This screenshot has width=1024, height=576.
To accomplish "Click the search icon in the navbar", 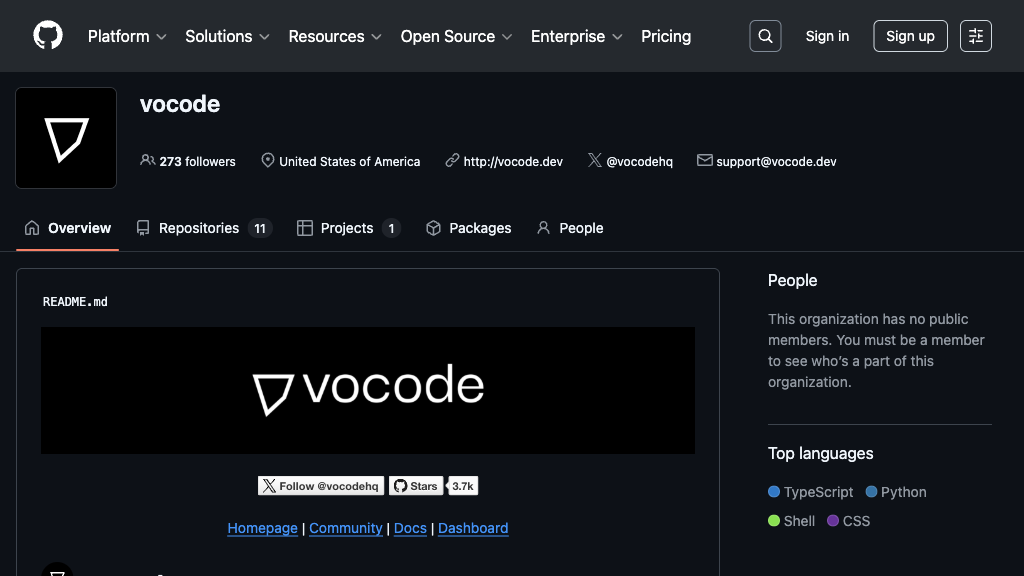I will tap(765, 35).
